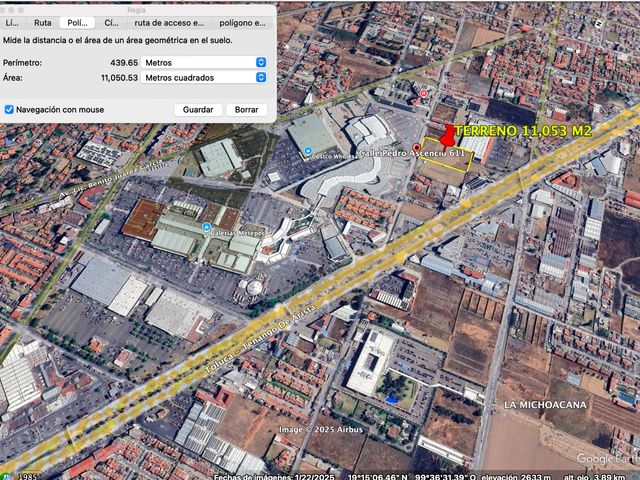Open the polígono e... tab
This screenshot has height=480, width=640.
(x=242, y=23)
